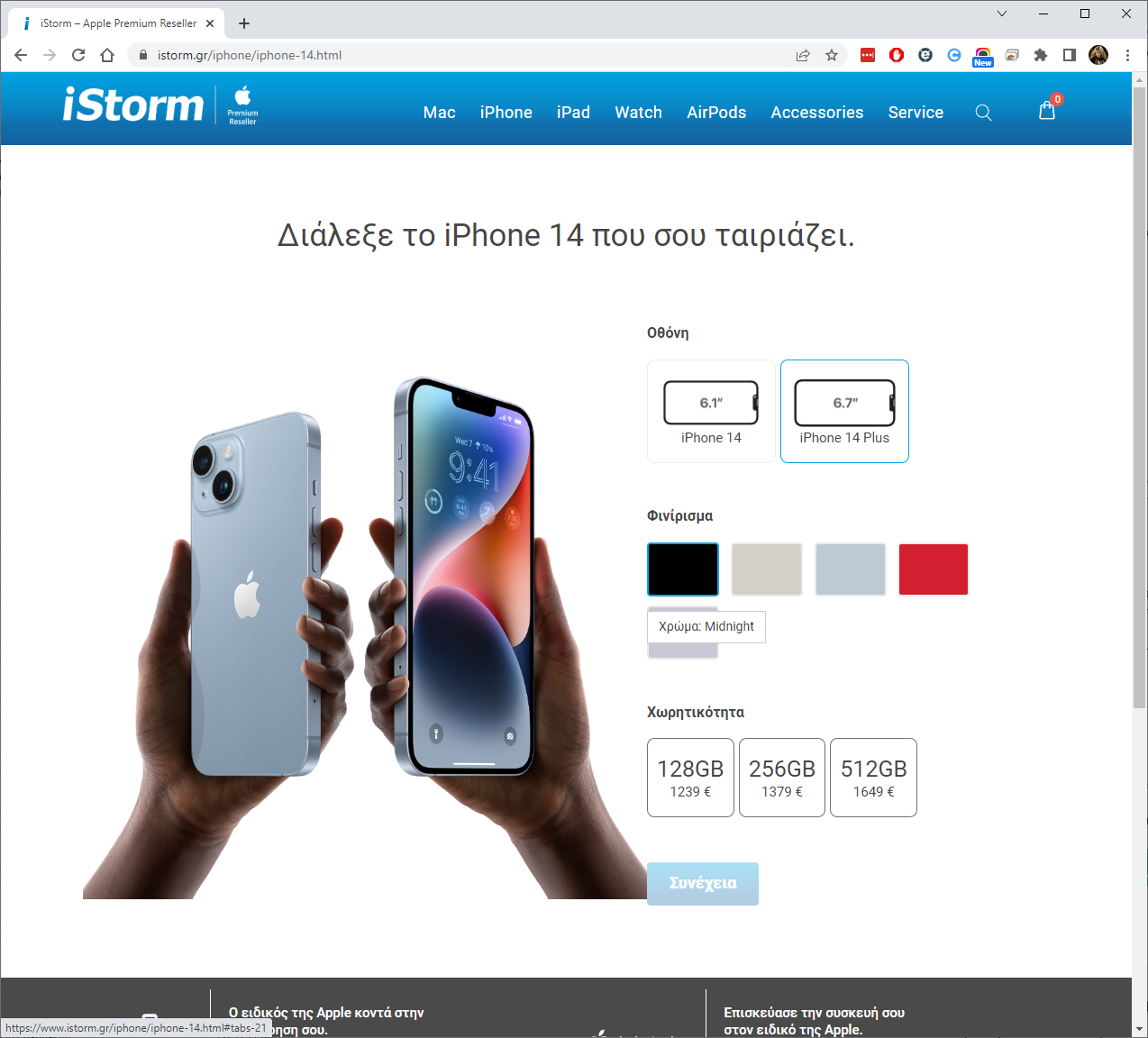Choose the 256GB storage option
The image size is (1148, 1038).
click(782, 778)
